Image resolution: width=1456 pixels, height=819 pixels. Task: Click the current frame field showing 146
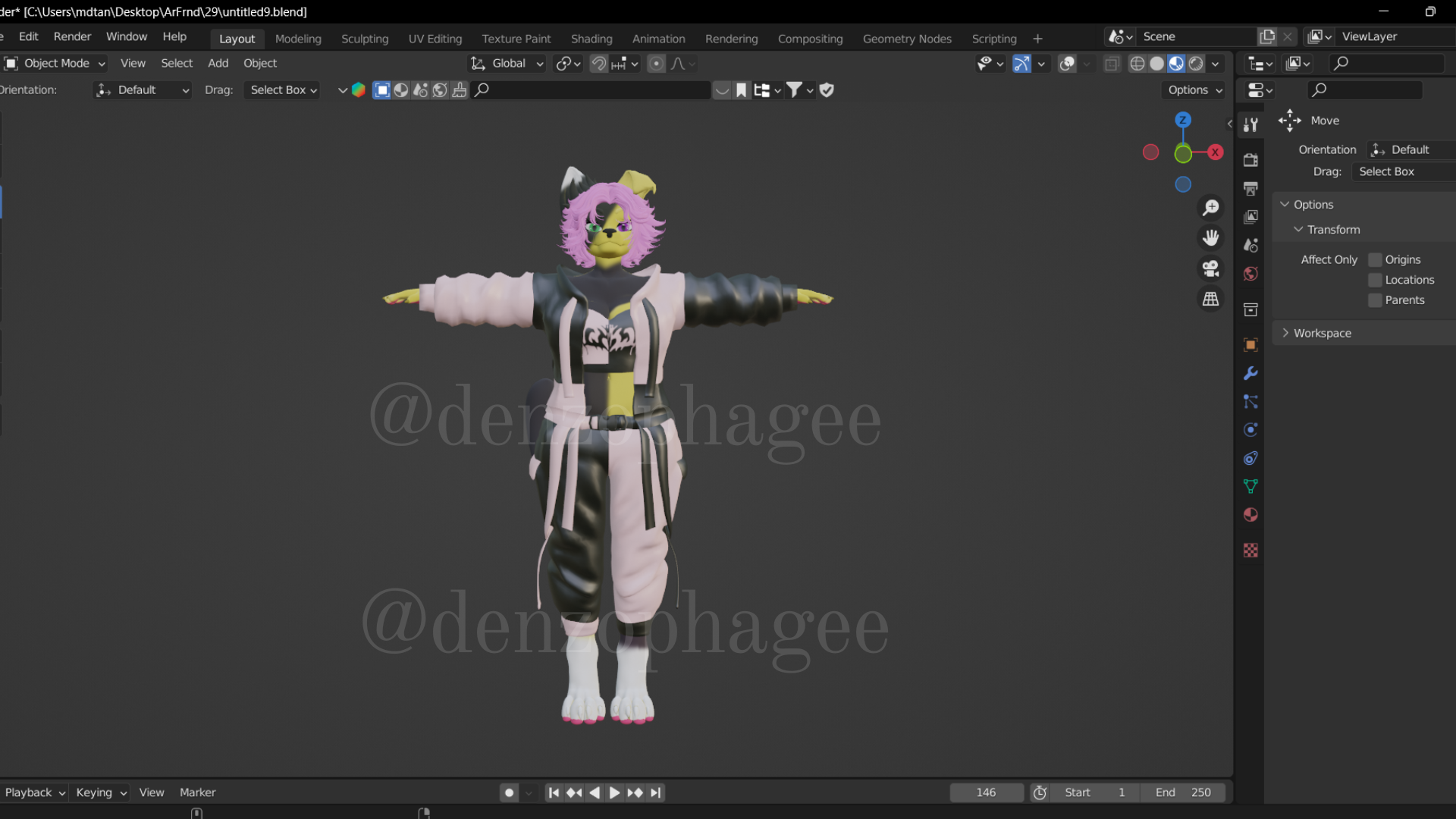click(986, 792)
